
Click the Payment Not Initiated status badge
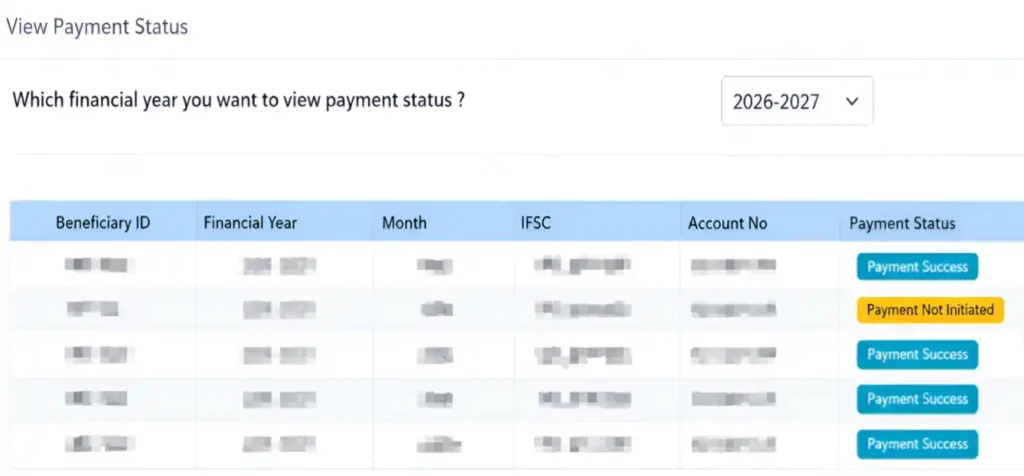(930, 309)
